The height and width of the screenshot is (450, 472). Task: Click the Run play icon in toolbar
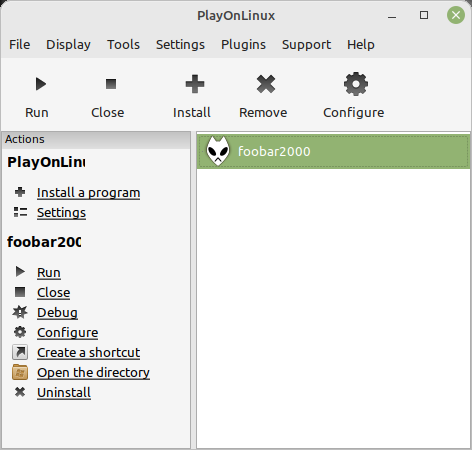pos(41,84)
